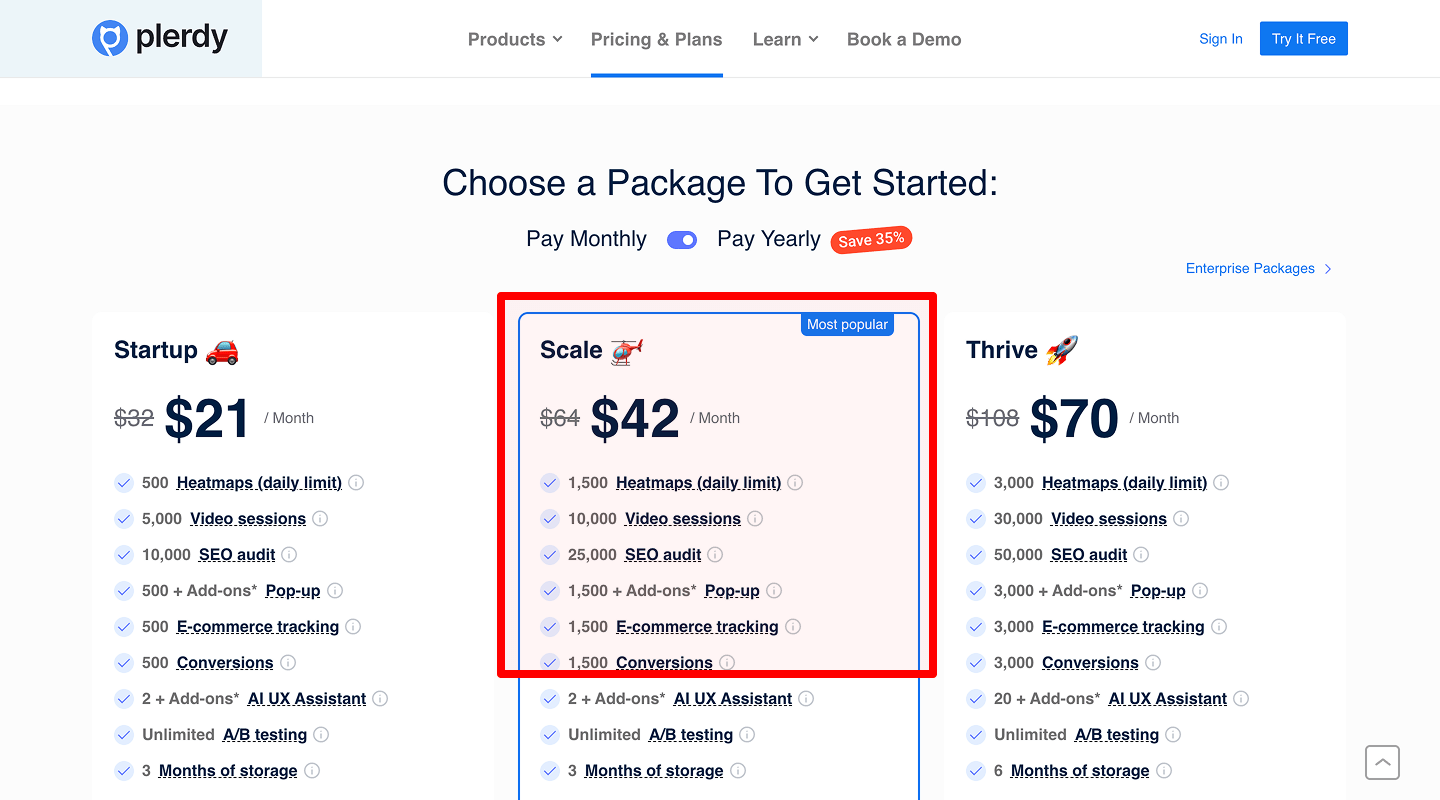1440x800 pixels.
Task: Toggle the Pay Monthly / Pay Yearly switch
Action: pos(682,240)
